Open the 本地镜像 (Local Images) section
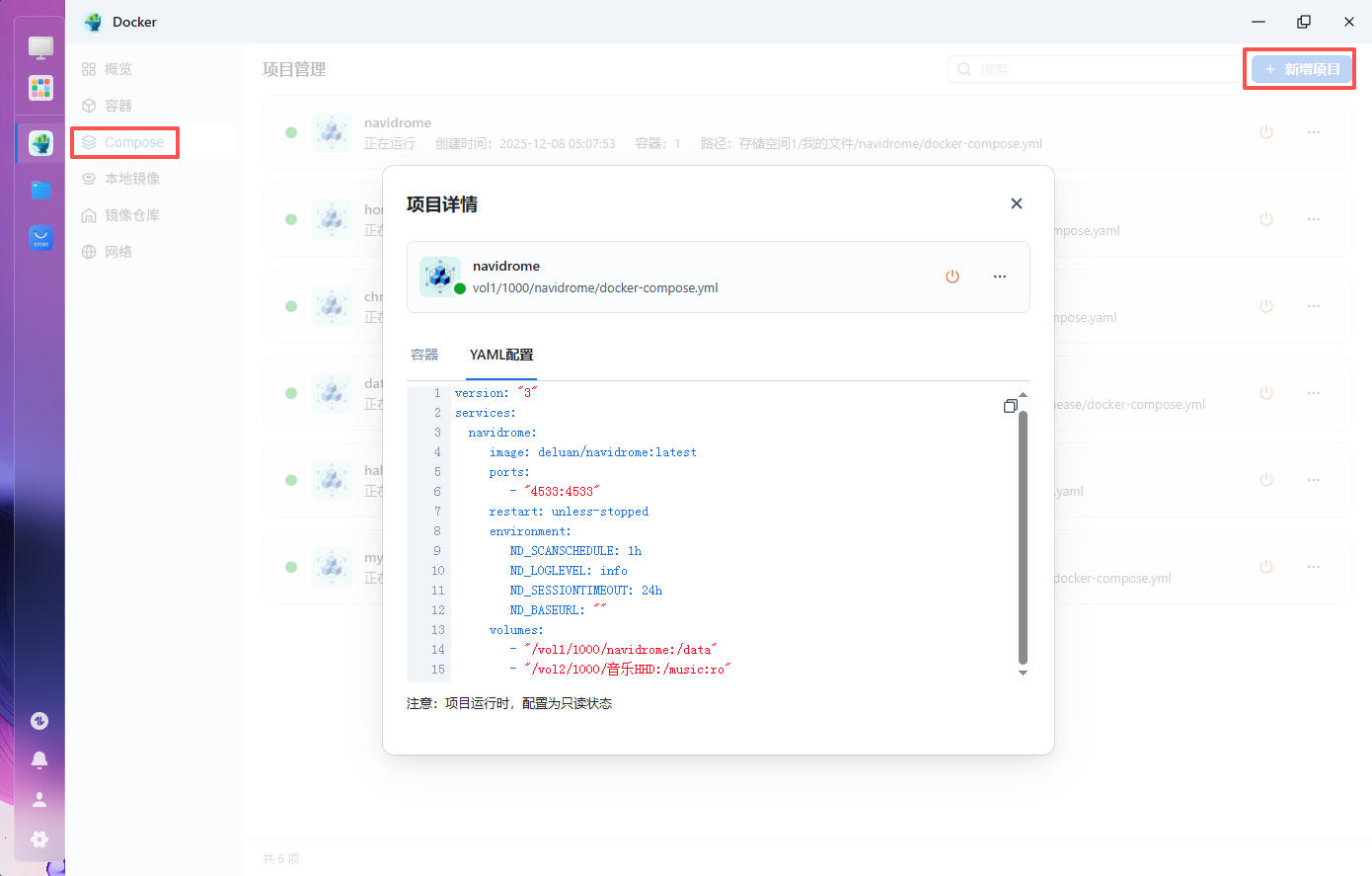Screen dimensions: 1372x876 [89, 179]
